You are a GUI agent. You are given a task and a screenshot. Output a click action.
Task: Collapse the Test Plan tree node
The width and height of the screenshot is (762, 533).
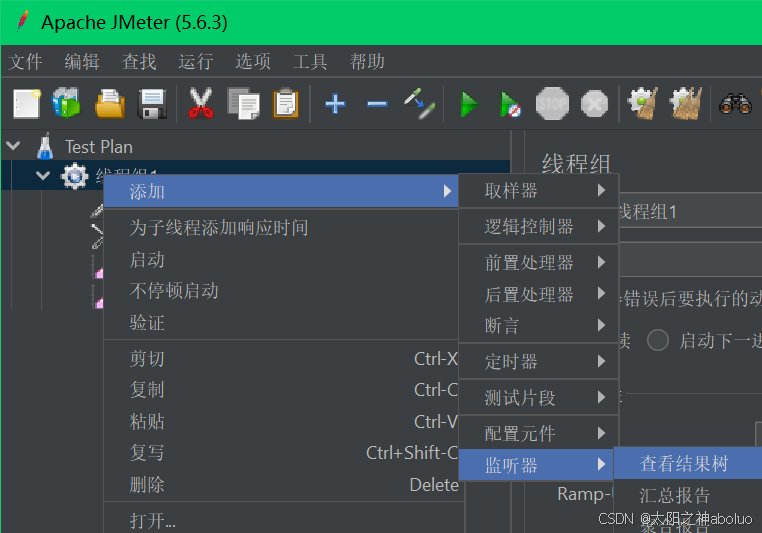[x=13, y=145]
